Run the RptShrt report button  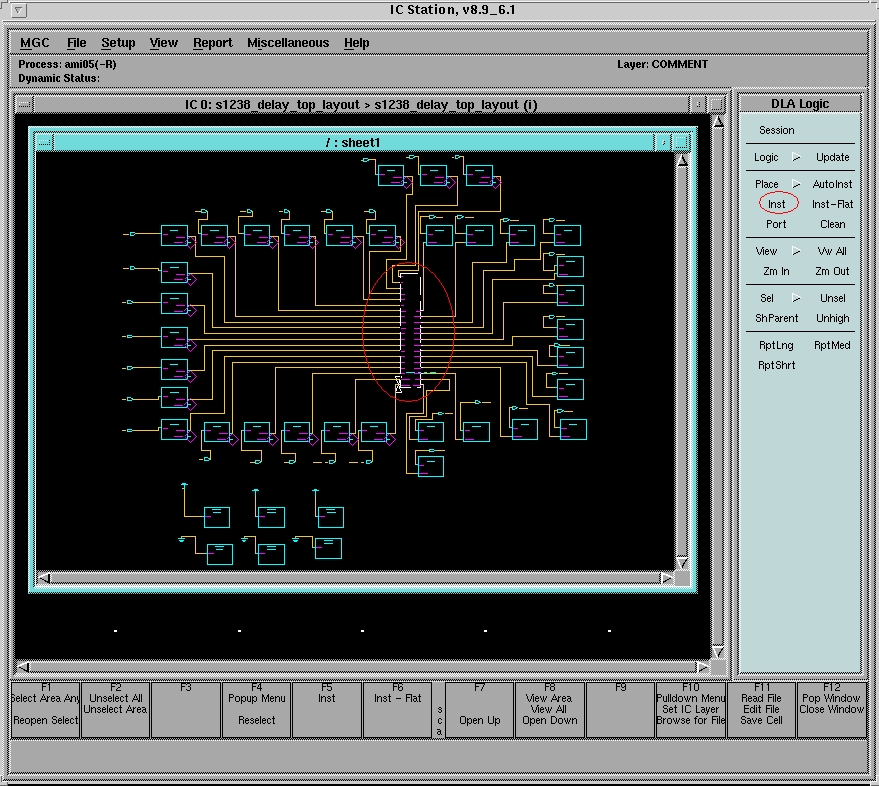tap(776, 365)
